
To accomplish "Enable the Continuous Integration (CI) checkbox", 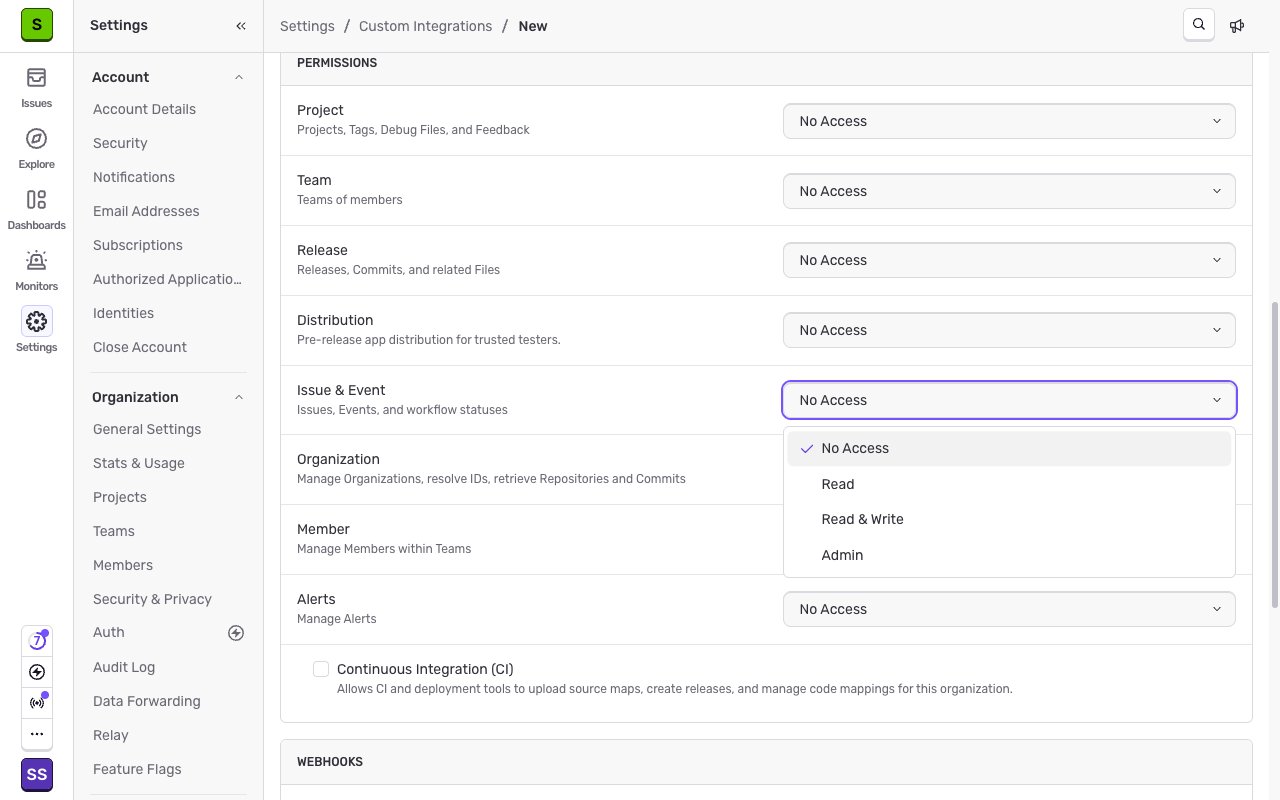I will click(x=321, y=669).
